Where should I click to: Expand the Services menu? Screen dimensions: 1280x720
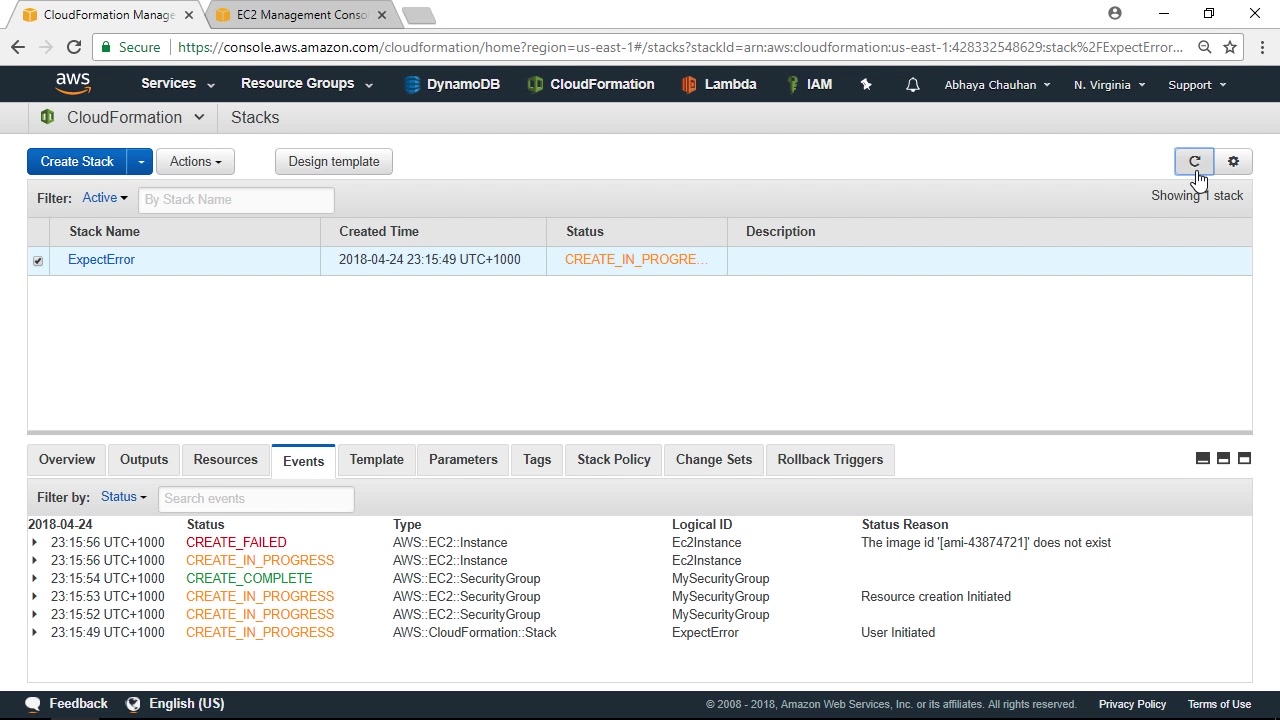click(x=178, y=84)
